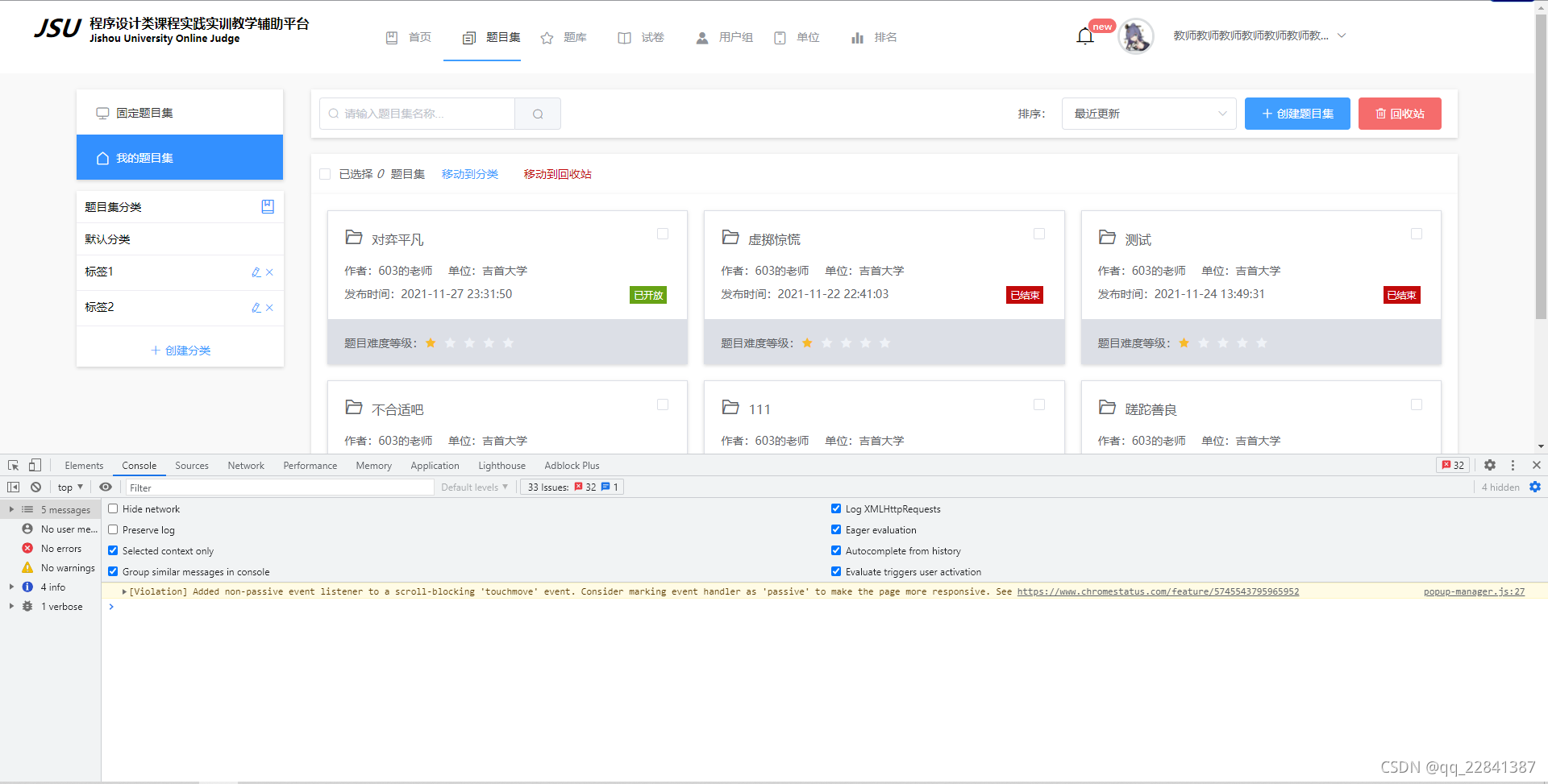
Task: Toggle the inspect element icon in DevTools
Action: 12,465
